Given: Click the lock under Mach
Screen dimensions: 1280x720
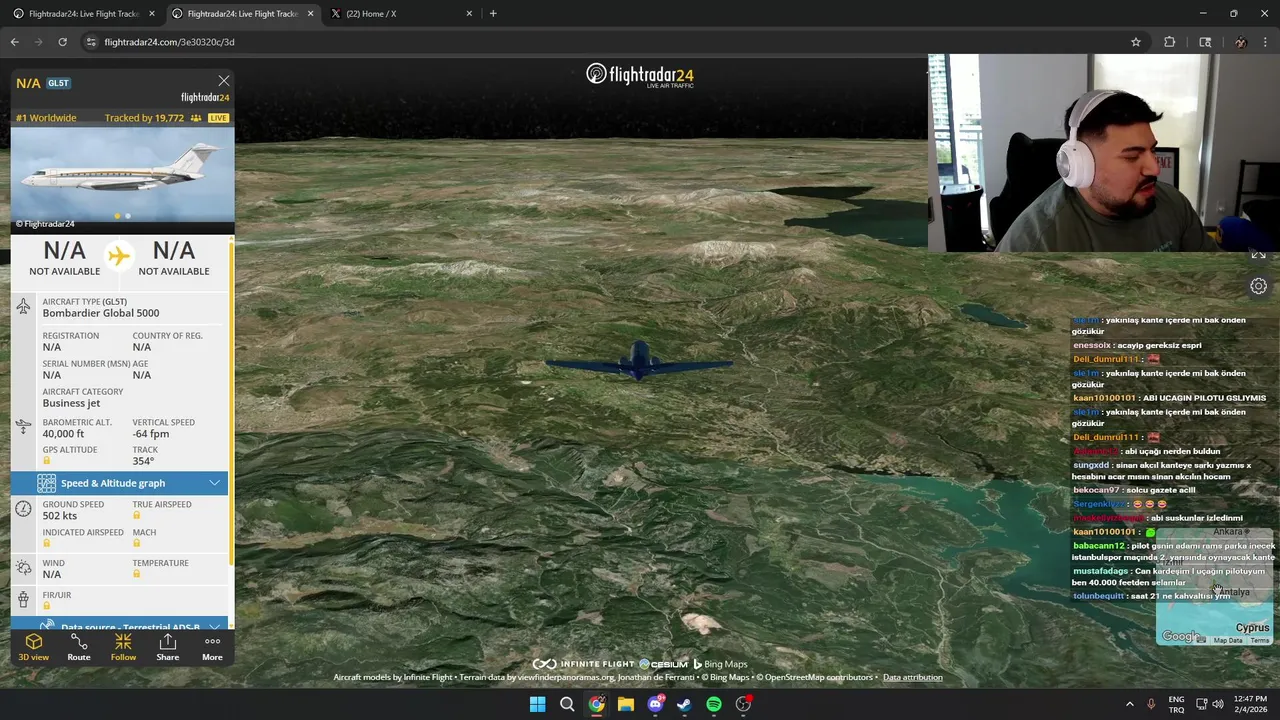Looking at the screenshot, I should pos(137,544).
